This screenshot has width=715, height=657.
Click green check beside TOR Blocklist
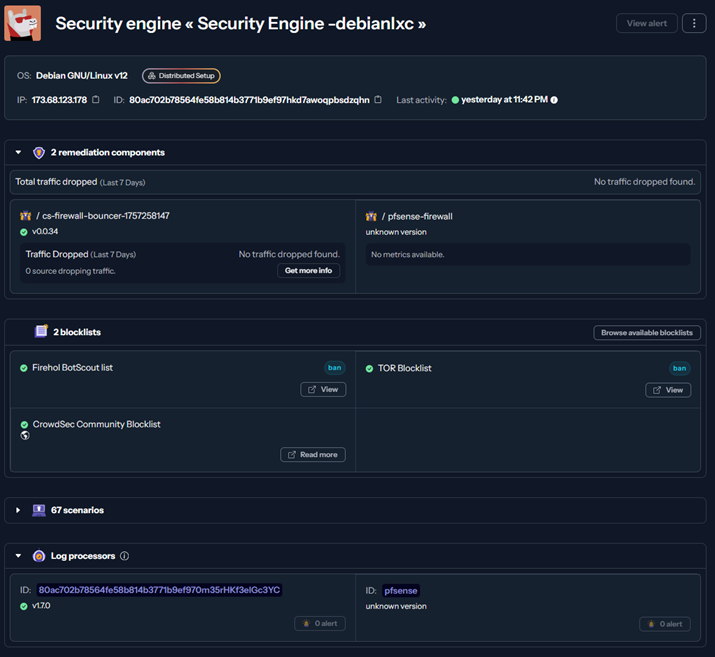coord(369,368)
